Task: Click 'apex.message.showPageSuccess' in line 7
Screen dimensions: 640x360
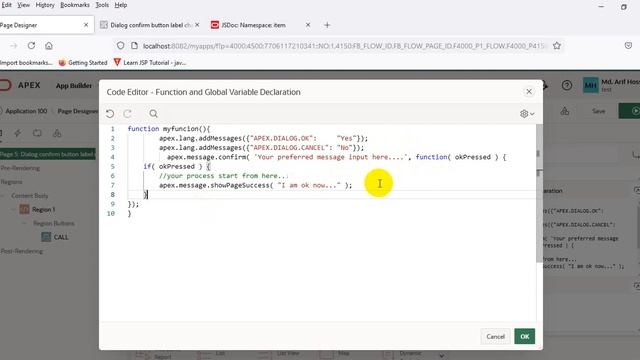Action: tap(214, 185)
